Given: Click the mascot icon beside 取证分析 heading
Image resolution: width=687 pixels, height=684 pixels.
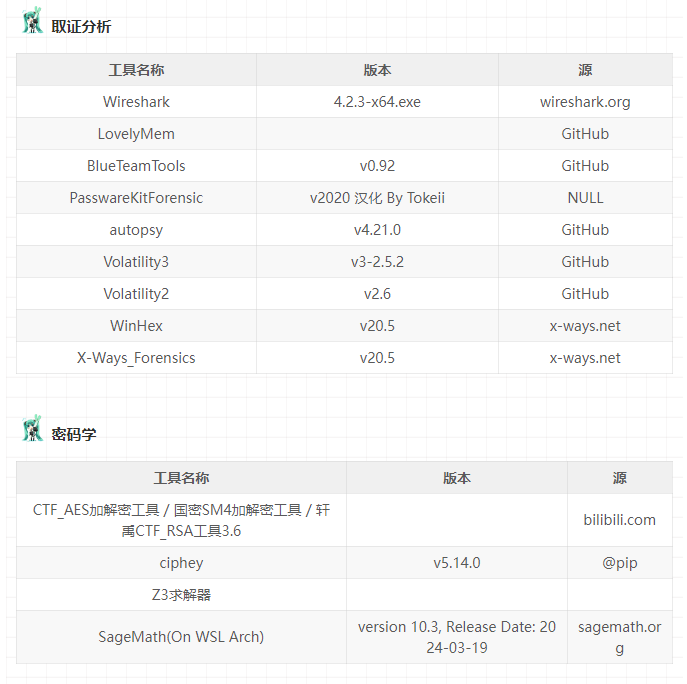Looking at the screenshot, I should tap(32, 22).
